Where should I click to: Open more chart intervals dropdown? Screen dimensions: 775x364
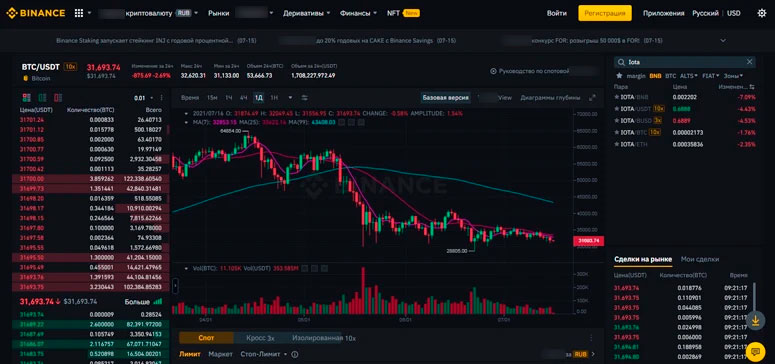tap(290, 97)
